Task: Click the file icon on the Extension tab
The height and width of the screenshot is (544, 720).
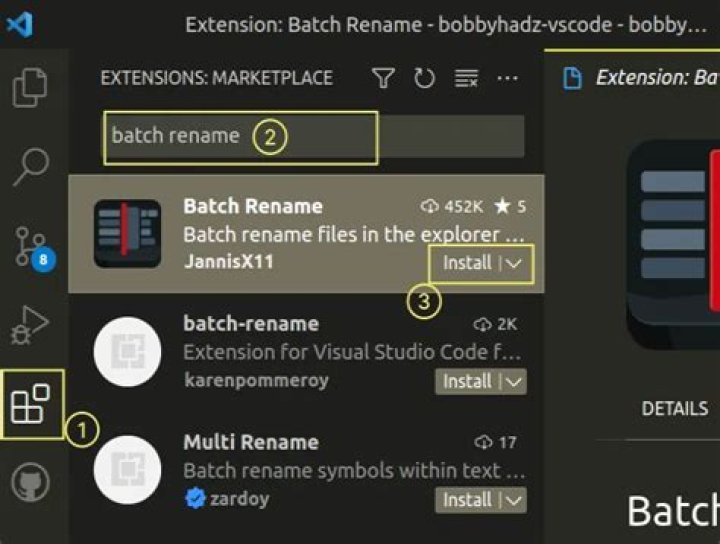Action: [572, 78]
